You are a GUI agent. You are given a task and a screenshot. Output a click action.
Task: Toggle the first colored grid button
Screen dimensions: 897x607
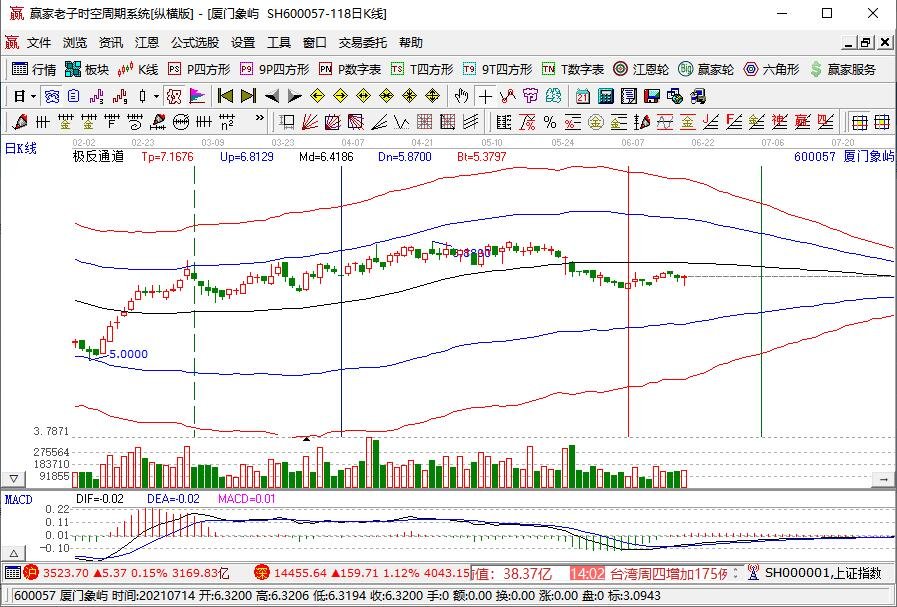859,121
